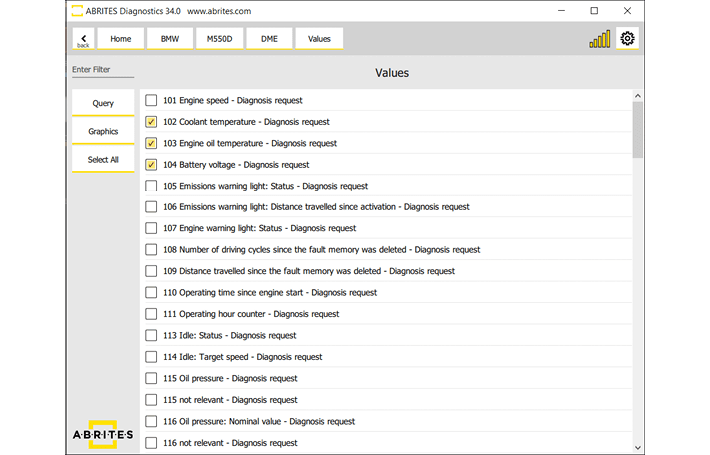This screenshot has width=710, height=455.
Task: Uncheck 104 Battery voltage
Action: click(x=151, y=165)
